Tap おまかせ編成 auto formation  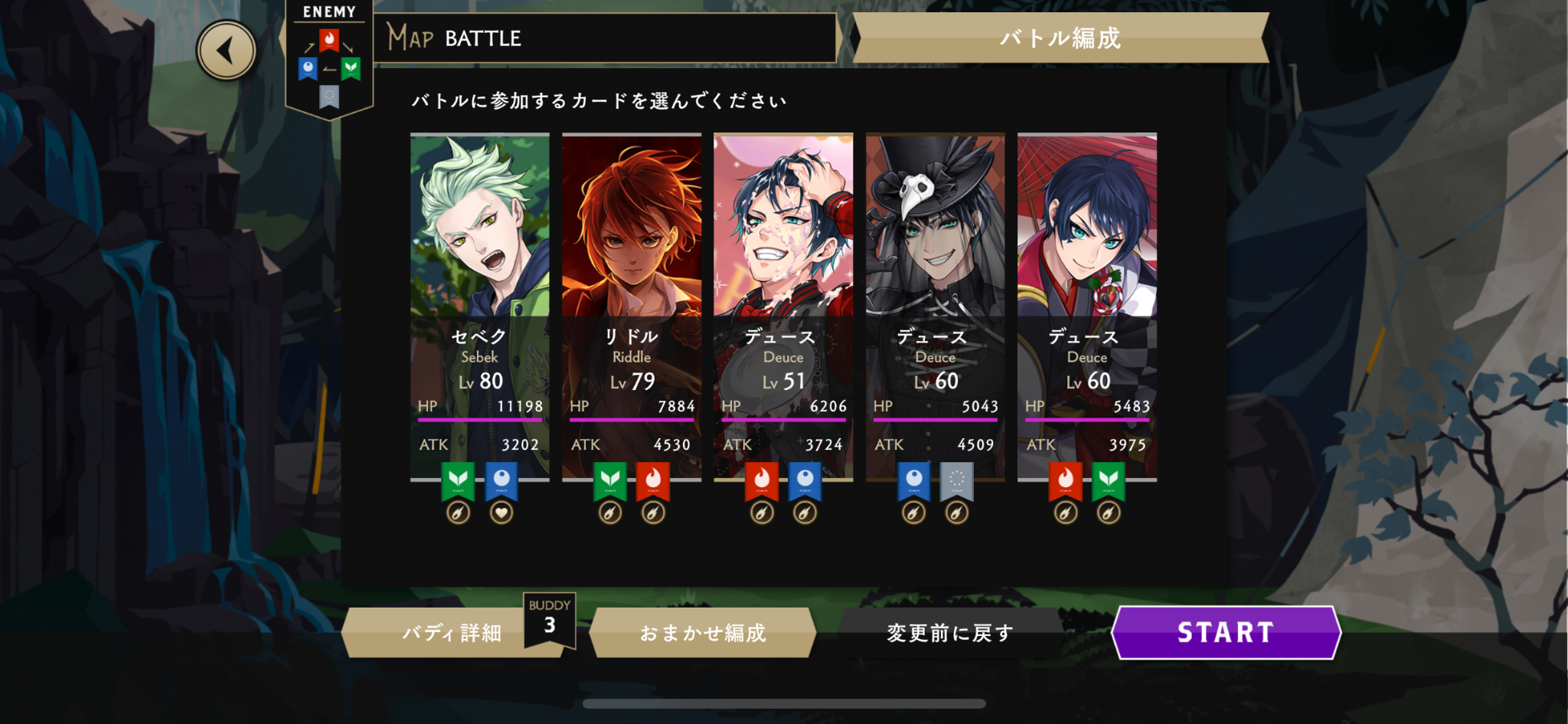point(703,633)
